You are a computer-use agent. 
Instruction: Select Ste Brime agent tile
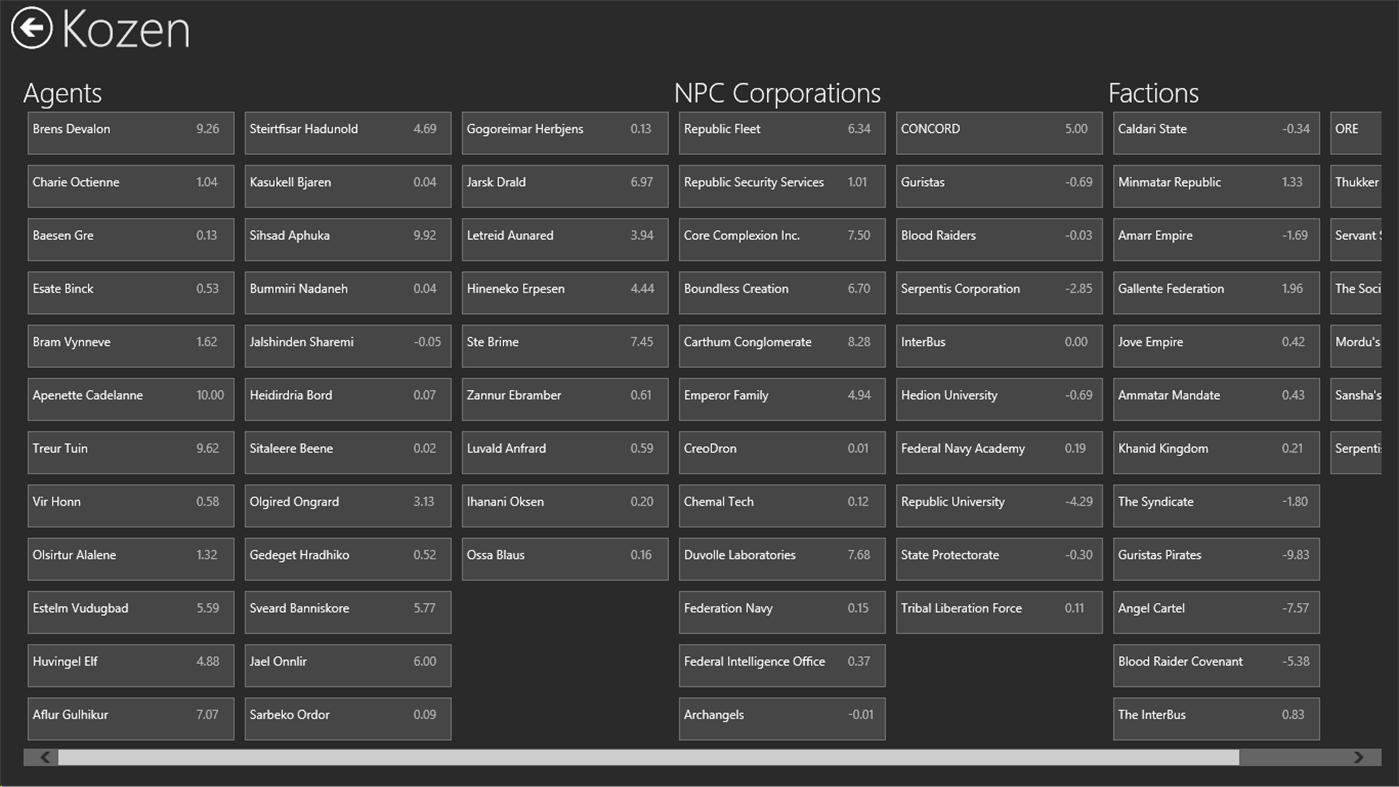coord(565,346)
